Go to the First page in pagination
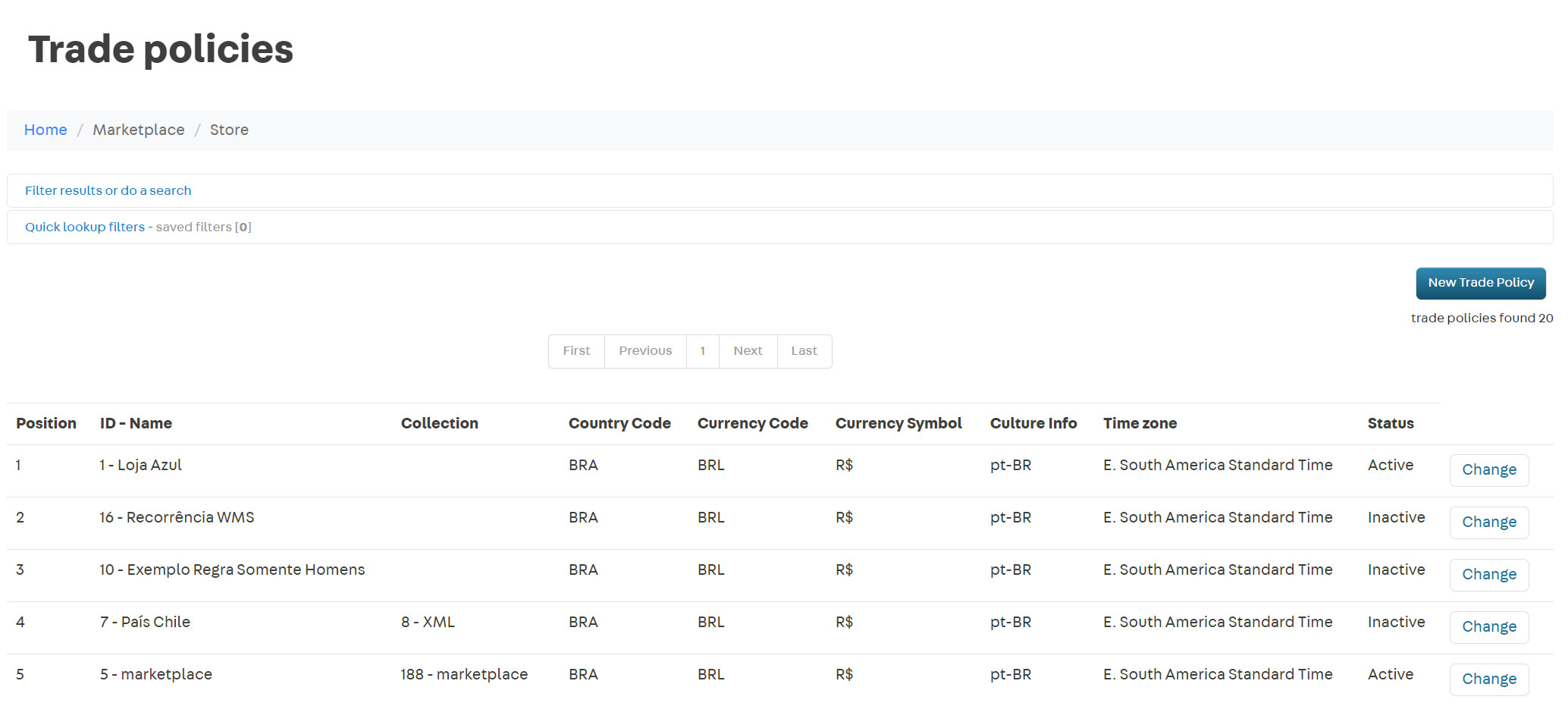This screenshot has height=706, width=1568. (x=576, y=351)
